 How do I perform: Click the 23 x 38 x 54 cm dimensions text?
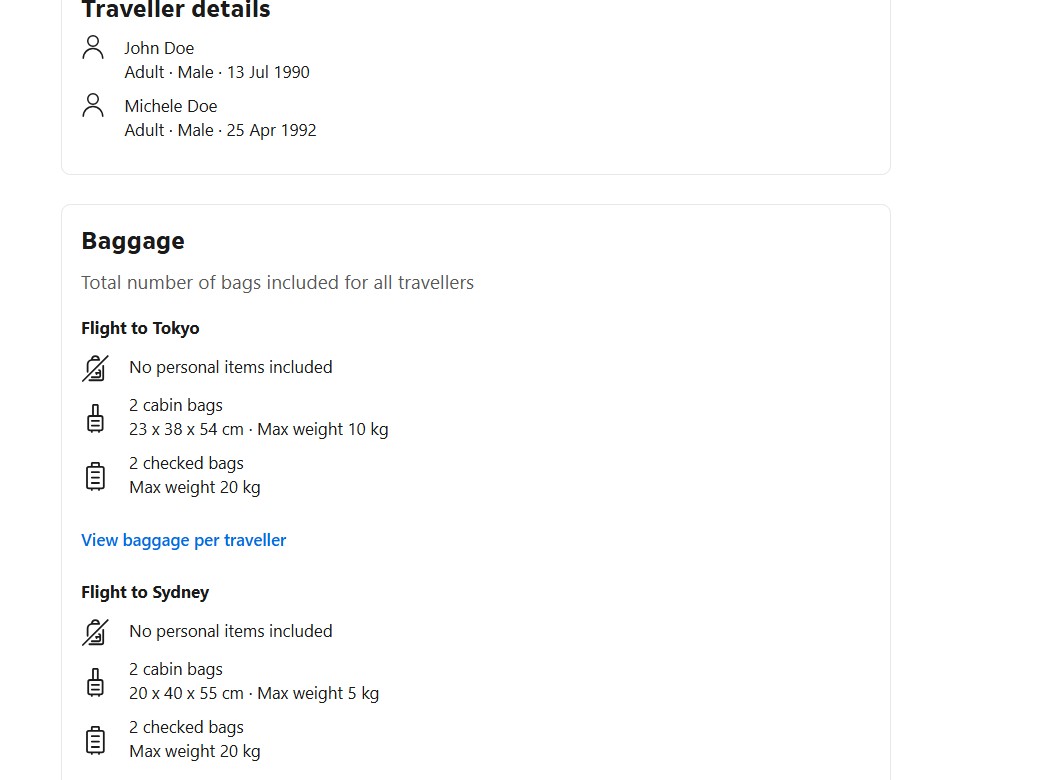pyautogui.click(x=187, y=430)
